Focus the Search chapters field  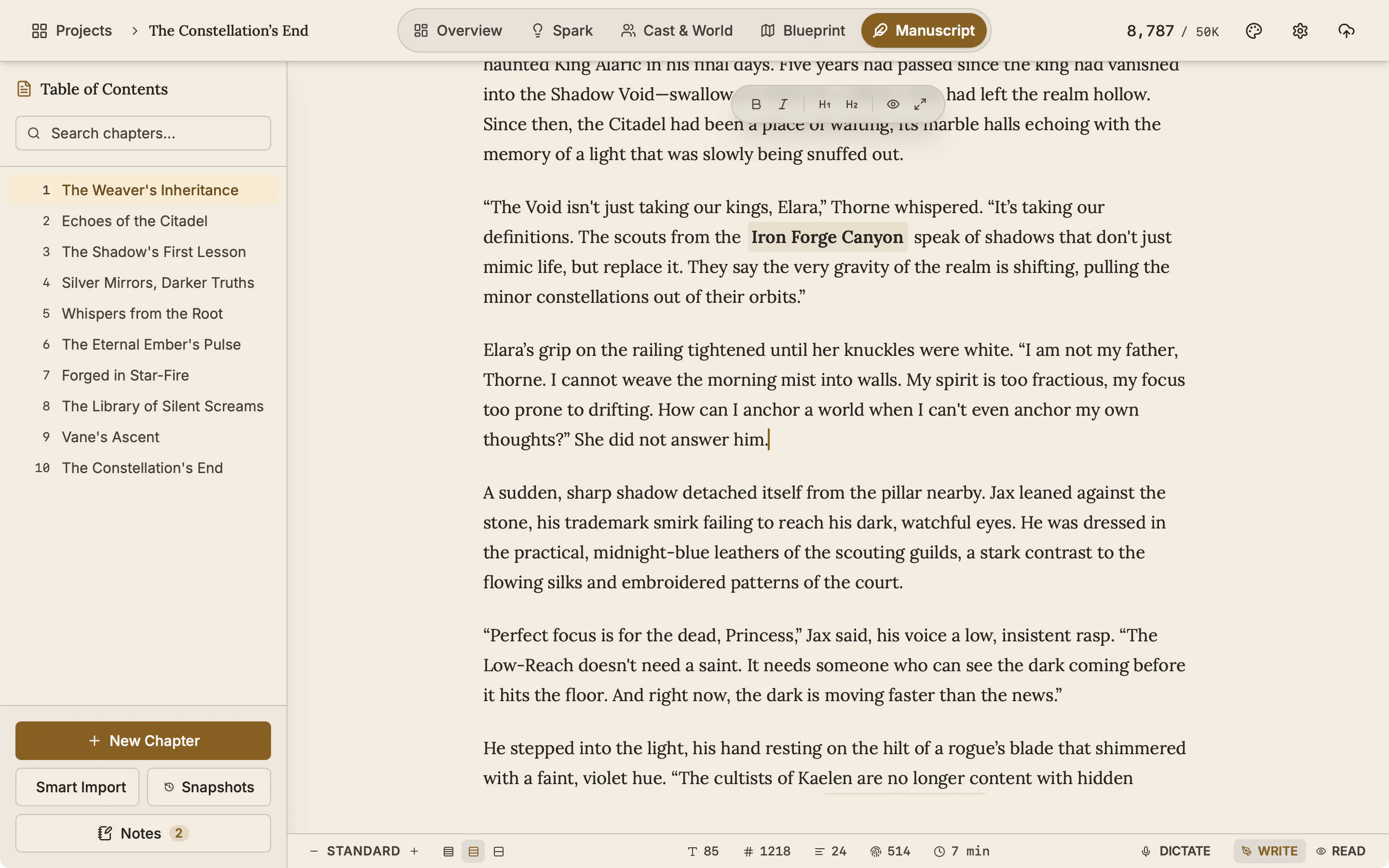pos(143,133)
